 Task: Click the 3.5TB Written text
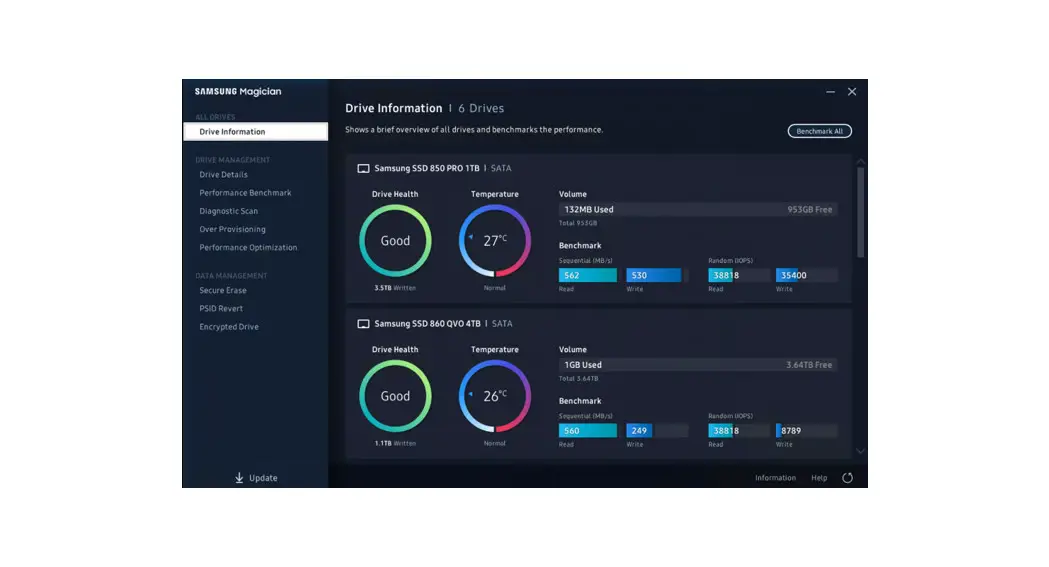coord(395,288)
